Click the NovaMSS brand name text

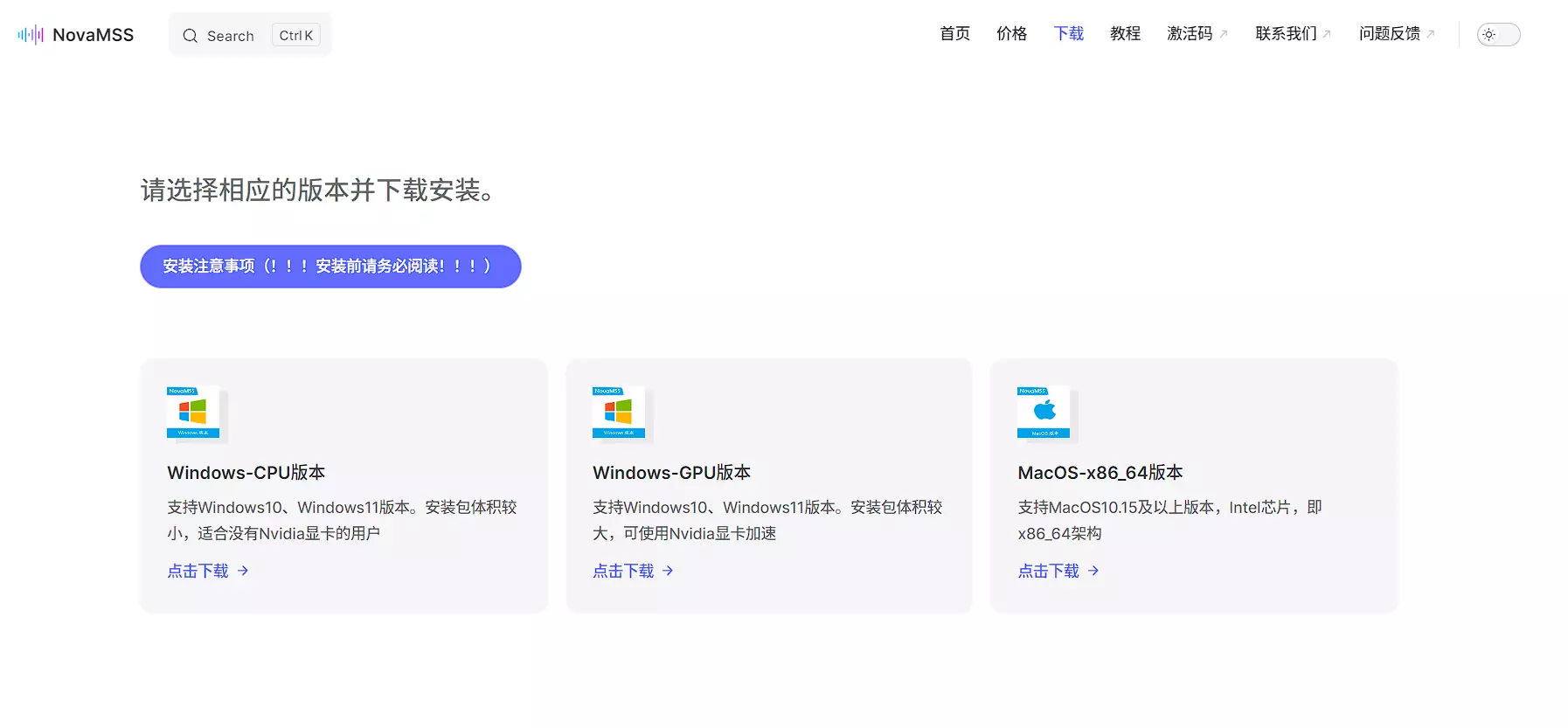click(93, 35)
